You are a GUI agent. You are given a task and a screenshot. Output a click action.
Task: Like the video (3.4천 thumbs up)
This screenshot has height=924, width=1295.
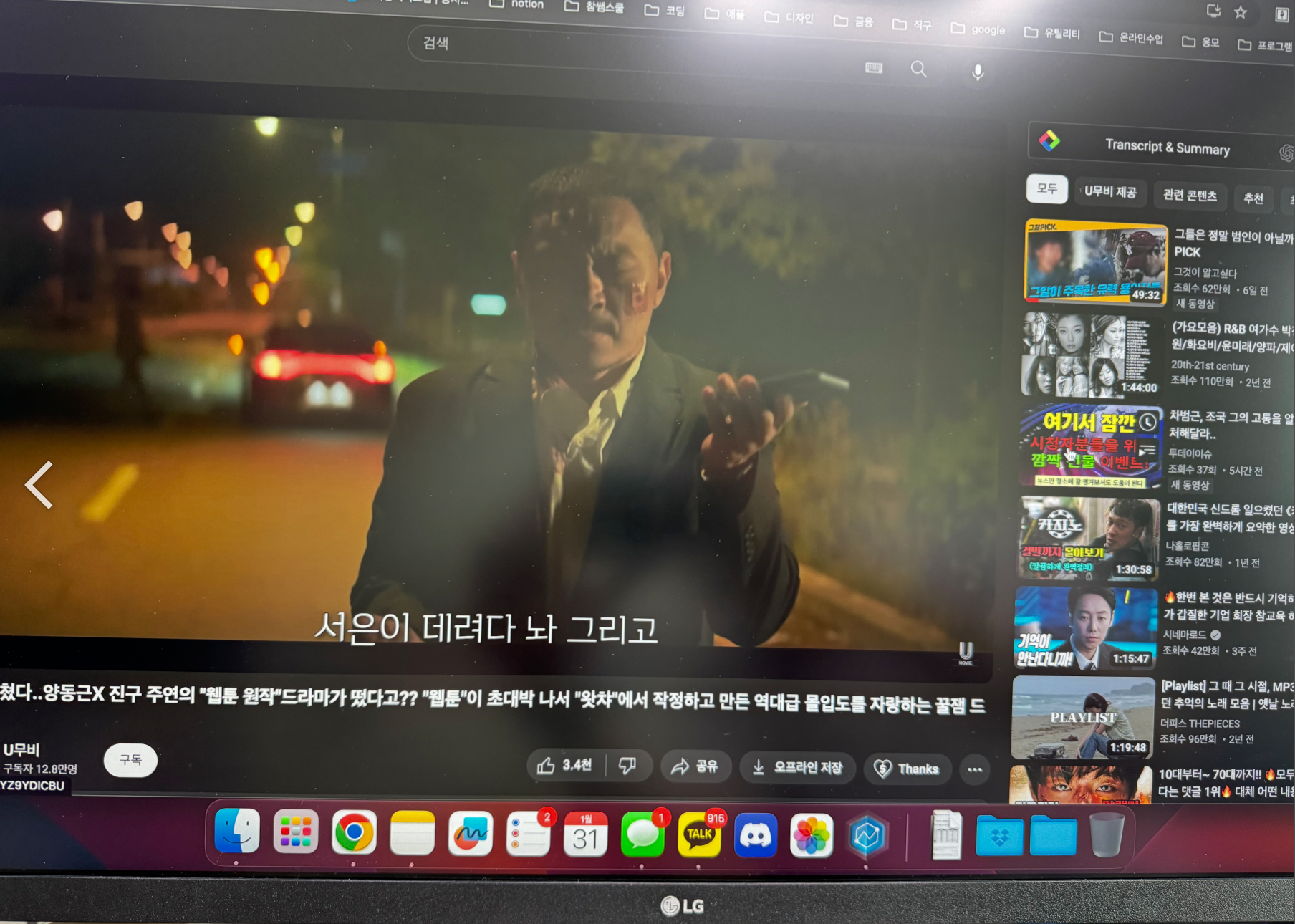(565, 766)
